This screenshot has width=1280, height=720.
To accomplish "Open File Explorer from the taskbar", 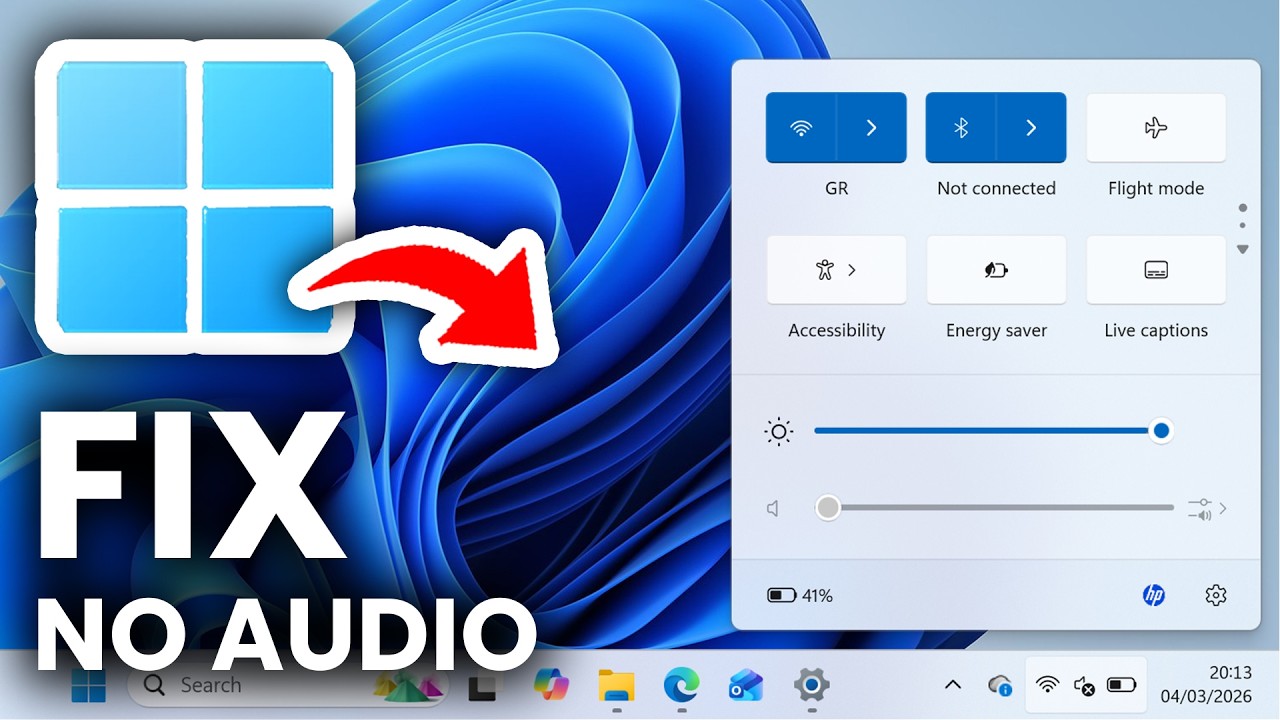I will [617, 685].
